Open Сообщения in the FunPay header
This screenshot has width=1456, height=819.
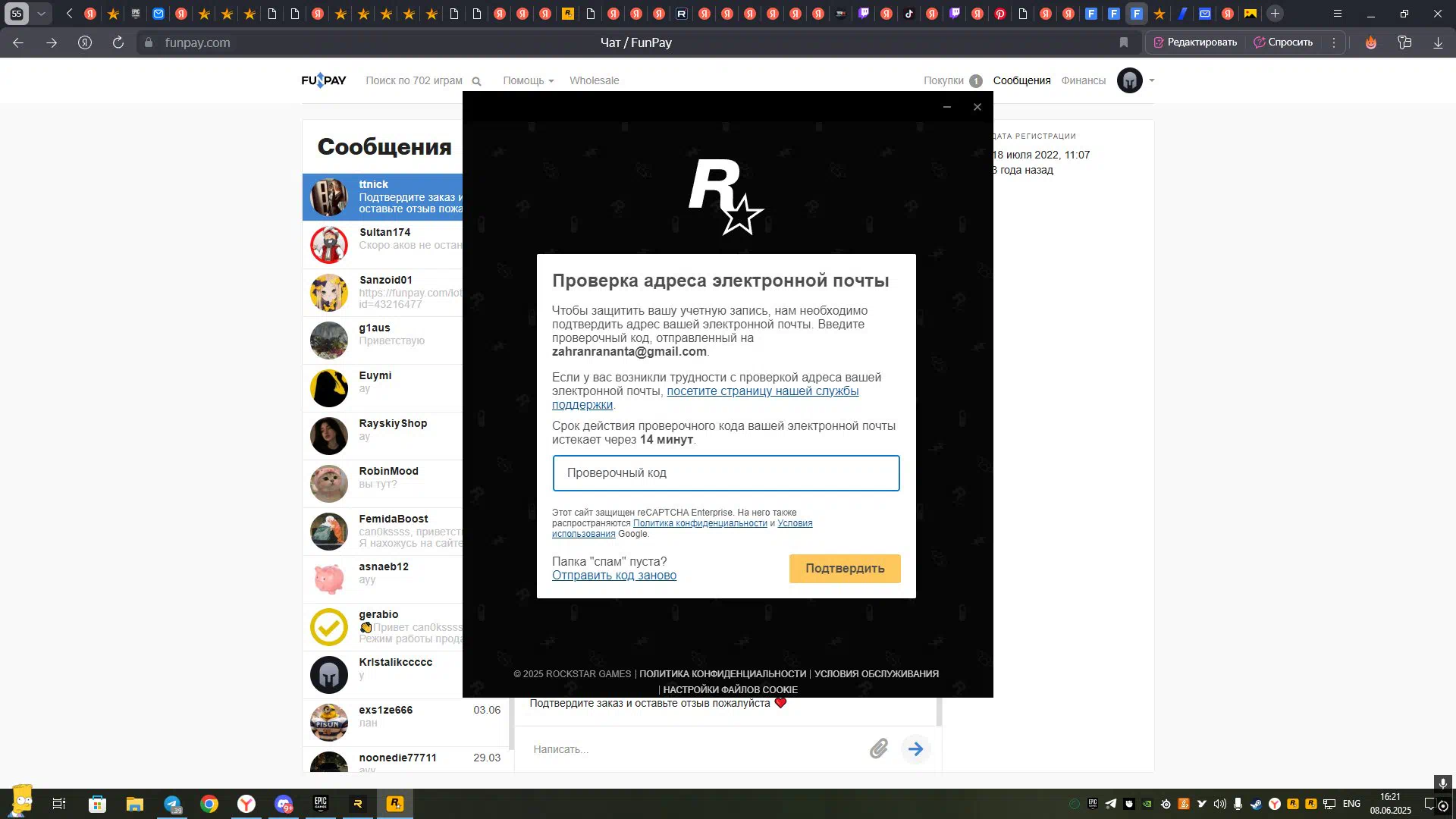[1021, 80]
